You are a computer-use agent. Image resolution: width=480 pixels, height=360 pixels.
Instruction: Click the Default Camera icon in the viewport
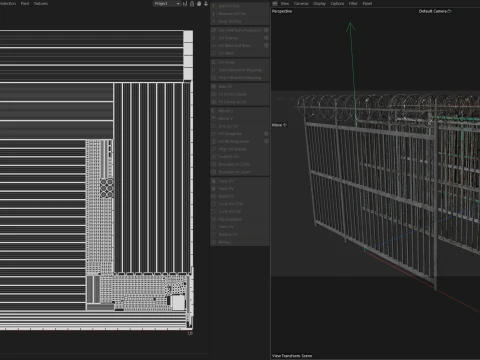tap(449, 11)
